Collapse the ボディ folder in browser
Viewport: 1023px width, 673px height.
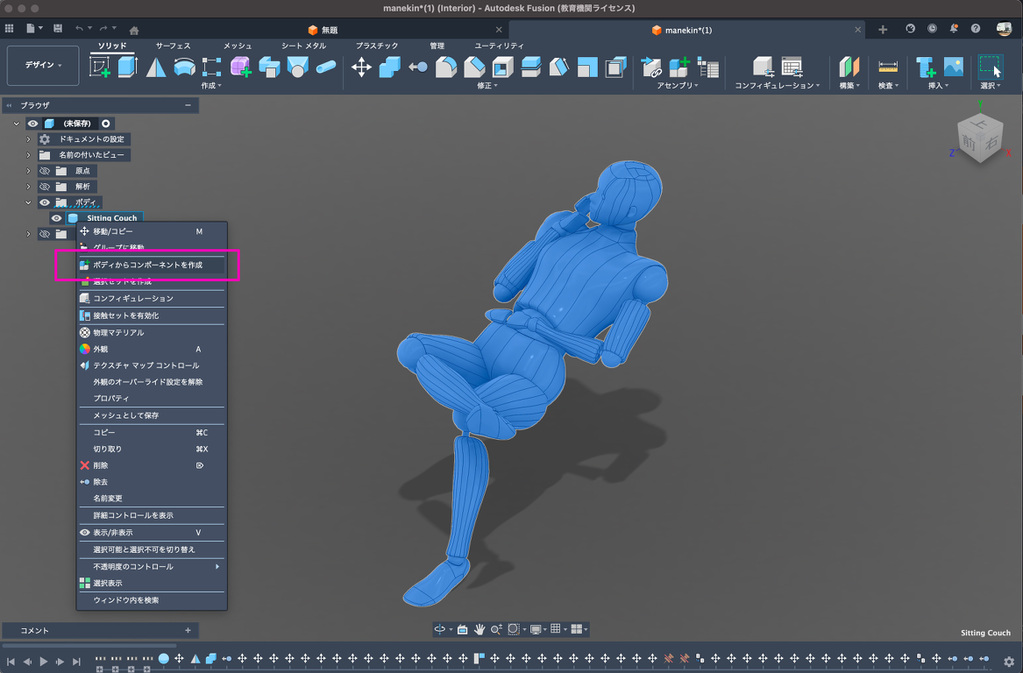tap(29, 203)
